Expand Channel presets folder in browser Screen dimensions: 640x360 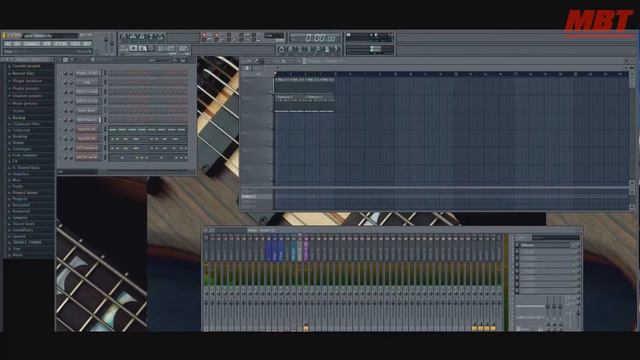click(x=27, y=96)
